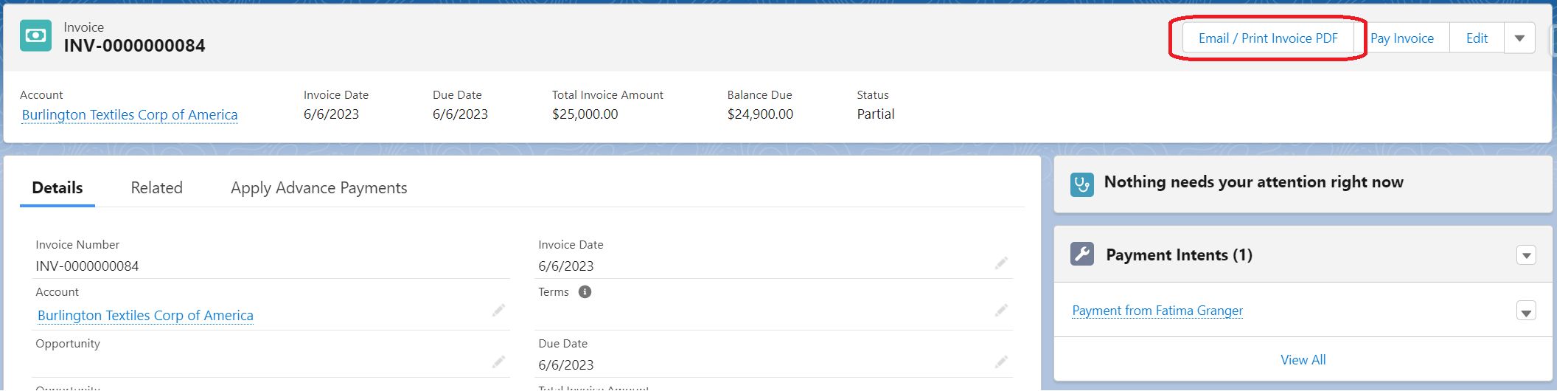Switch to the Related tab
1568x391 pixels.
[156, 188]
